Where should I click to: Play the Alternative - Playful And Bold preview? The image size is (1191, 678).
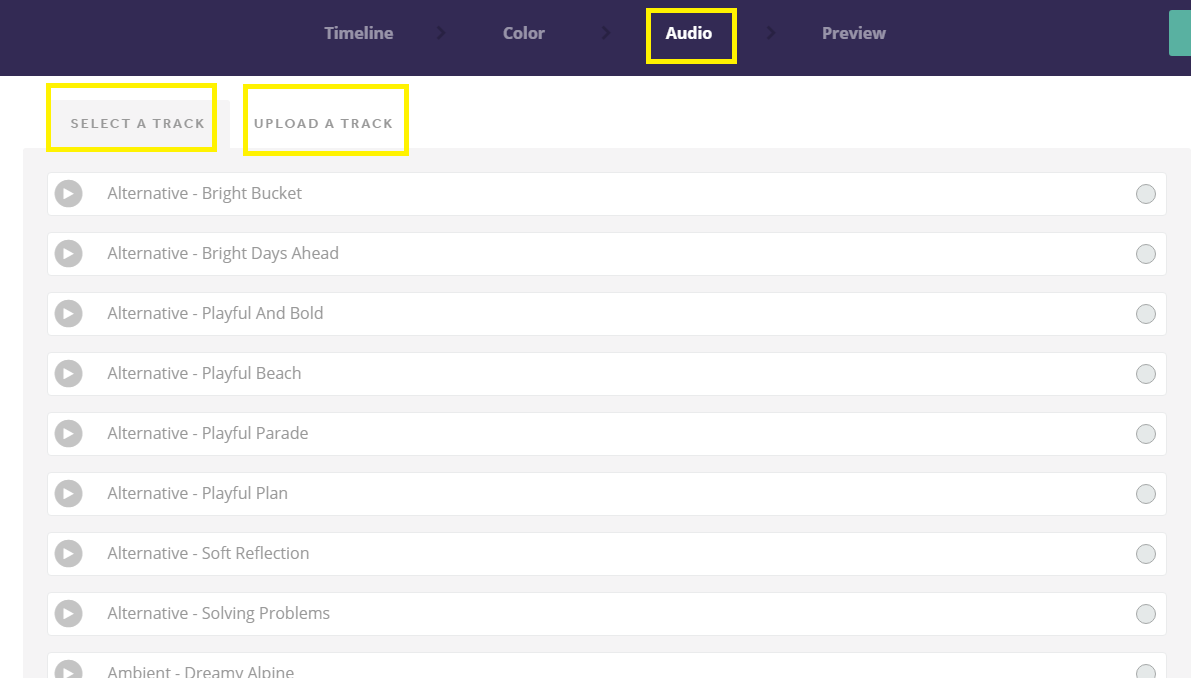pyautogui.click(x=68, y=314)
